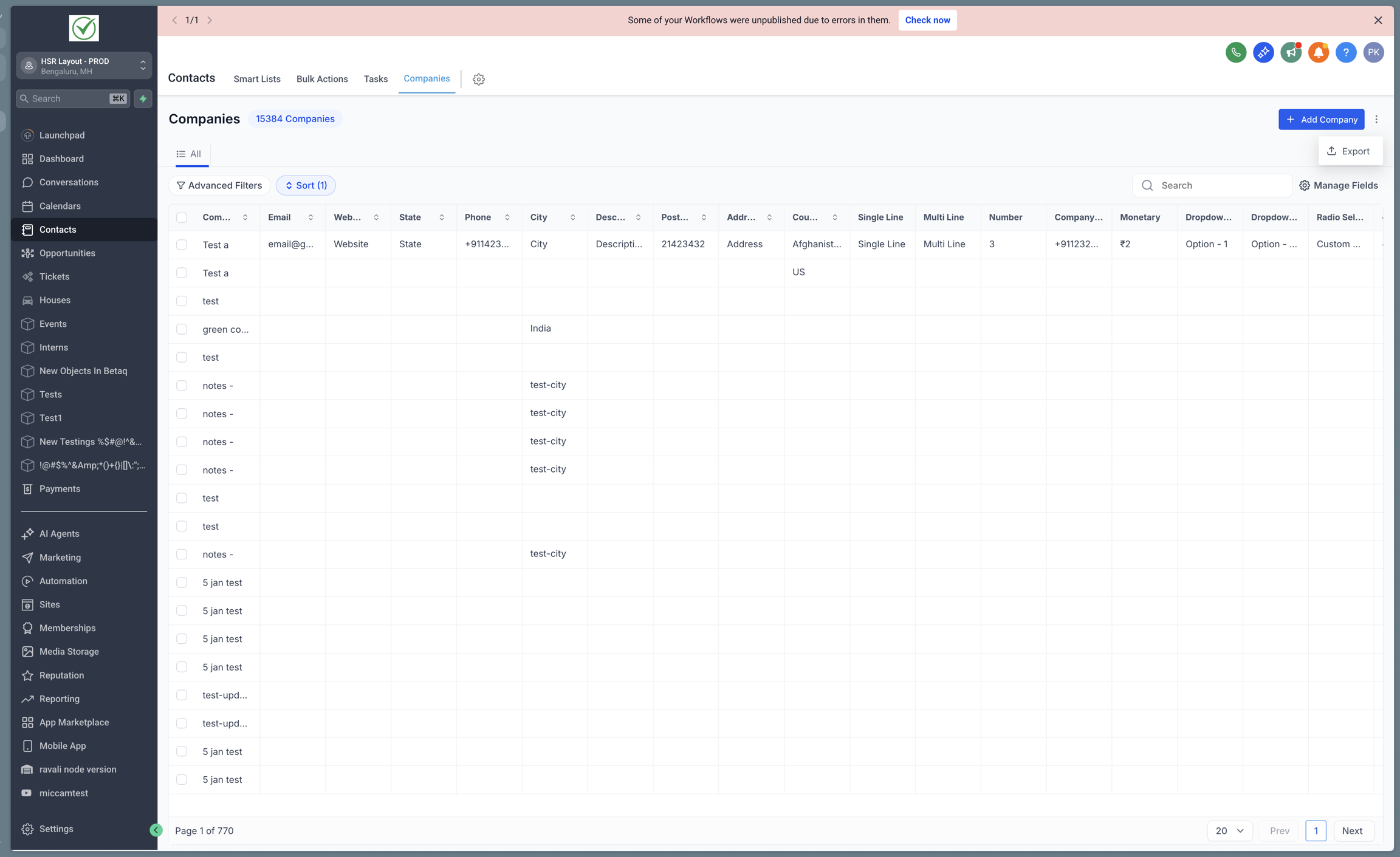Viewport: 1400px width, 857px height.
Task: Click the megaphone announcements icon
Action: click(x=1291, y=52)
